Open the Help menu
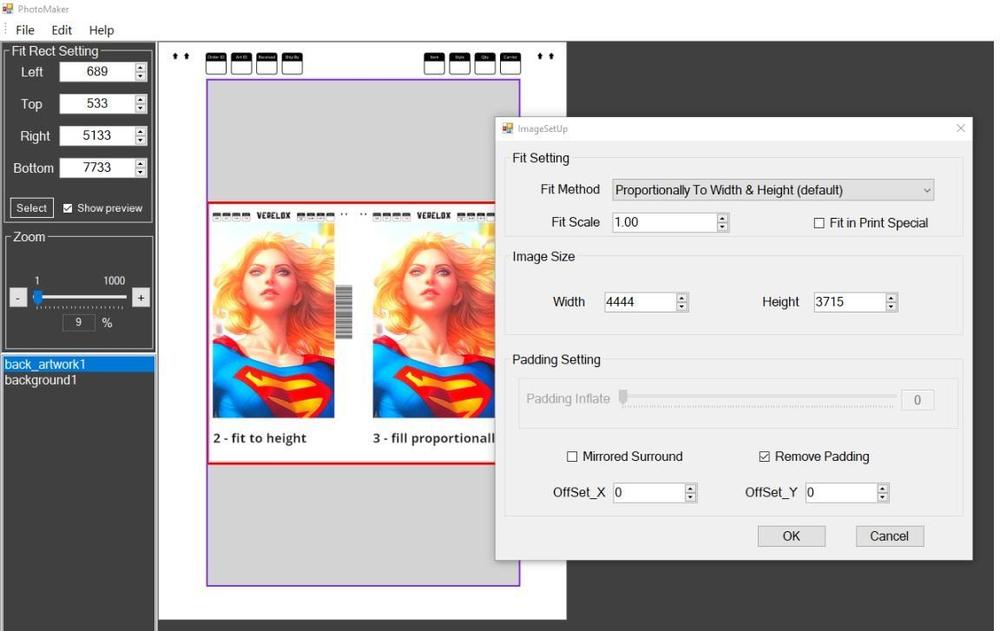Viewport: 1000px width, 631px height. point(101,30)
